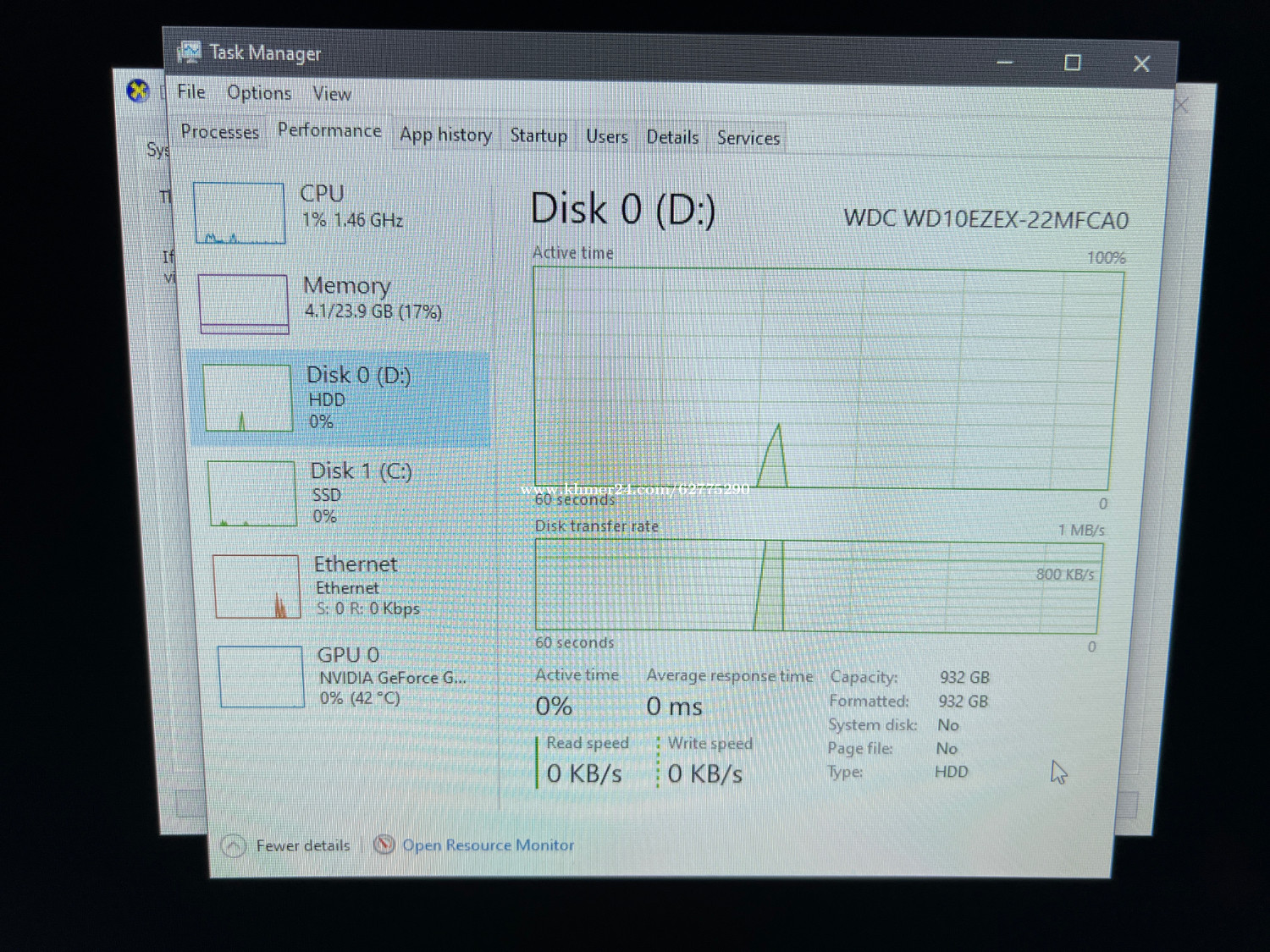Click the Disk 0 (D:) graph thumbnail

(x=247, y=398)
